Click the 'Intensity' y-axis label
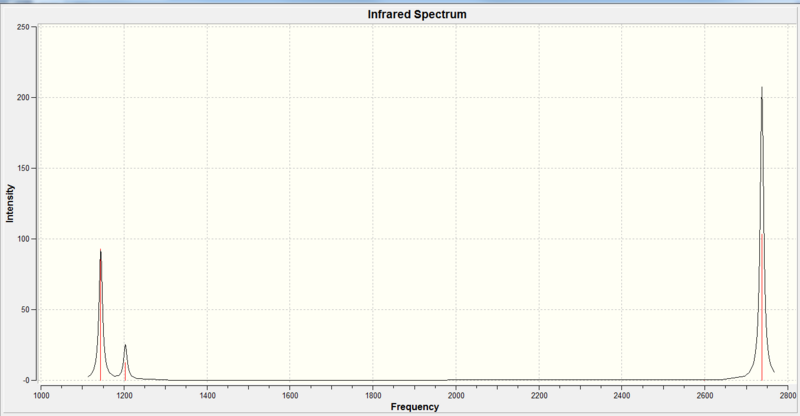 10,204
